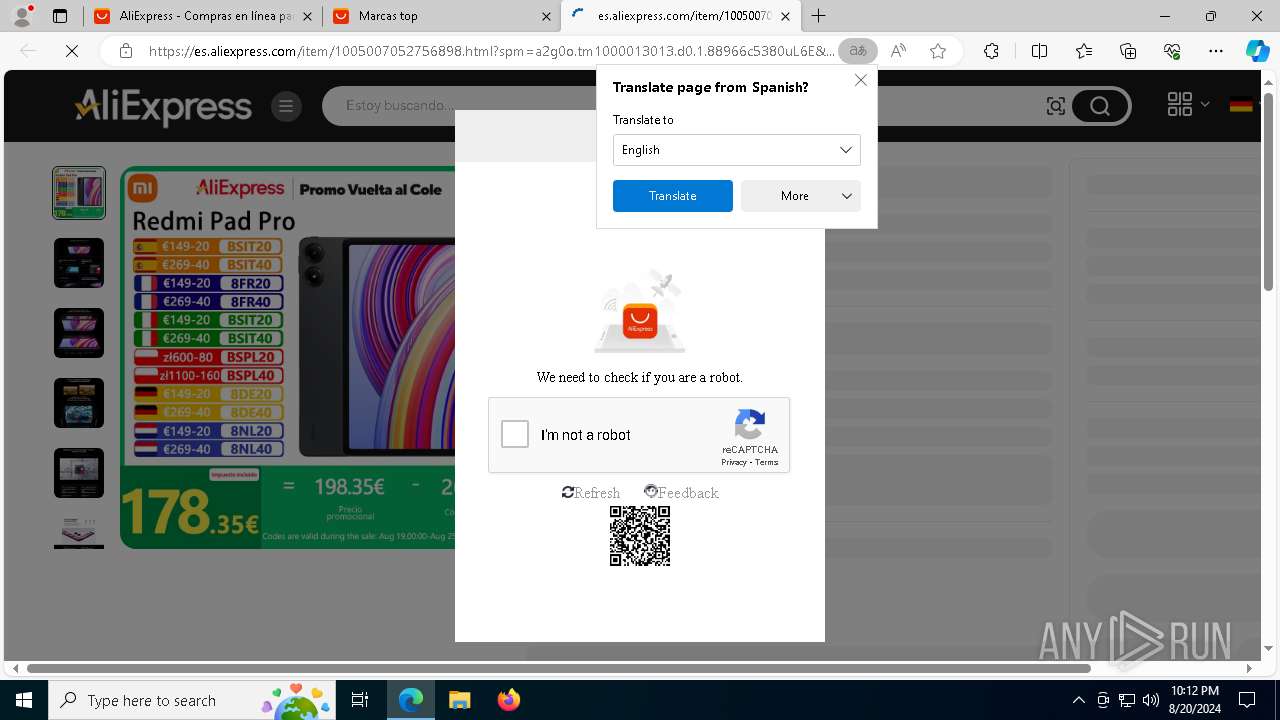Viewport: 1280px width, 720px height.
Task: Select the fourth product thumbnail
Action: click(79, 403)
